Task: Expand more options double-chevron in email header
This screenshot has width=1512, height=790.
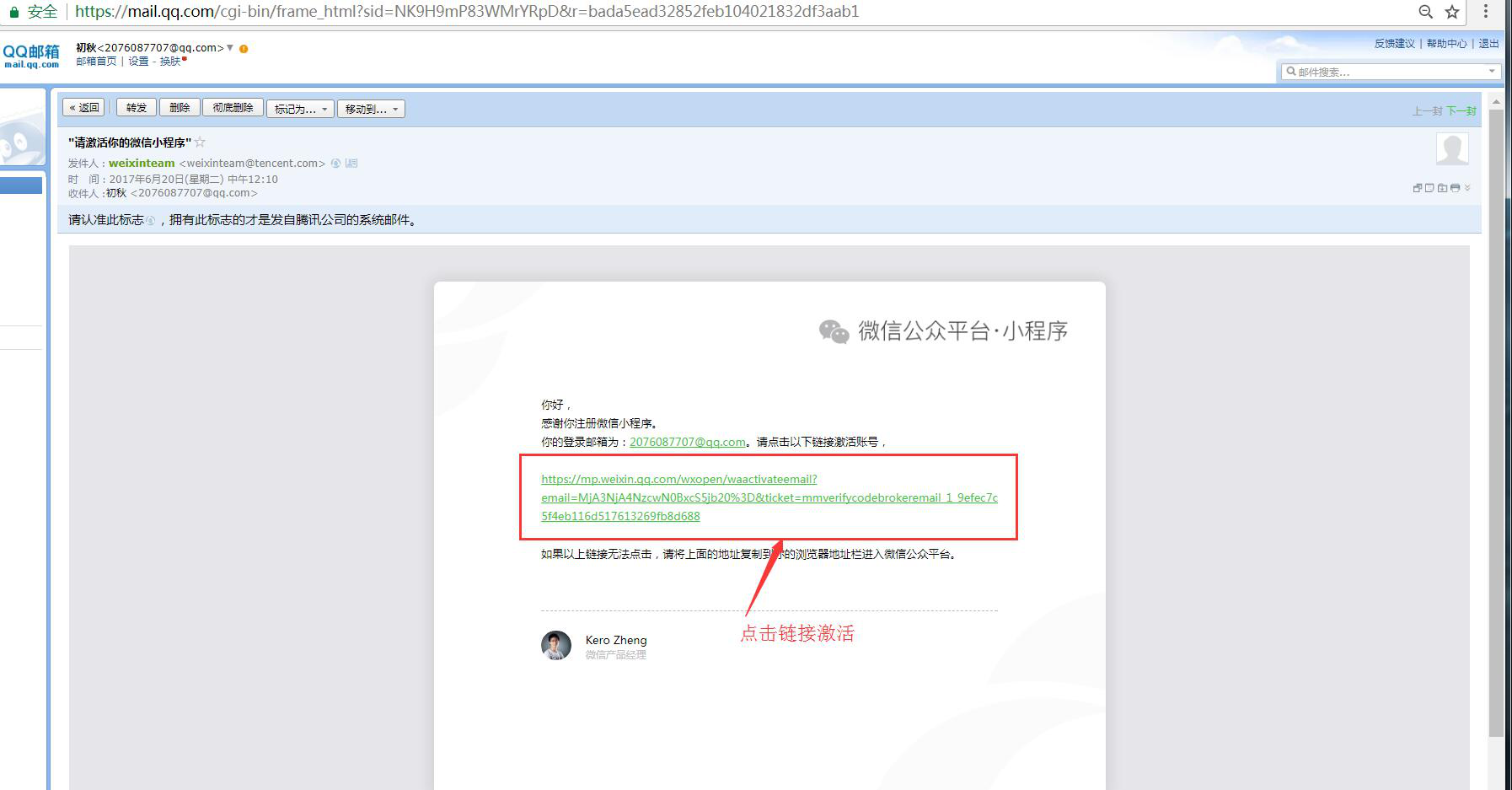Action: click(x=1467, y=187)
